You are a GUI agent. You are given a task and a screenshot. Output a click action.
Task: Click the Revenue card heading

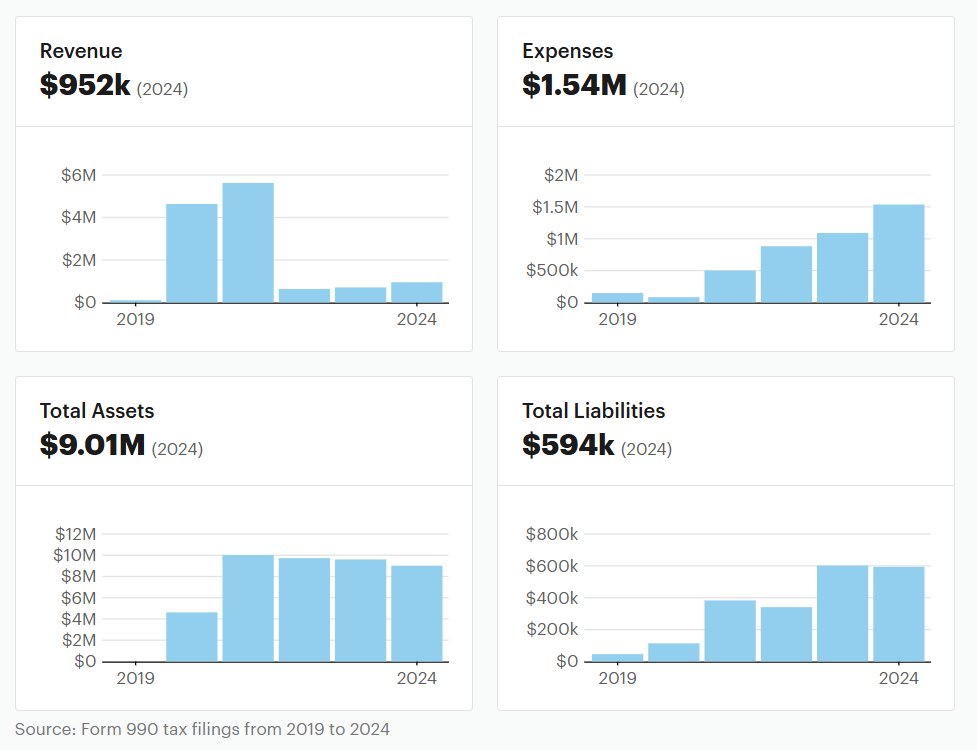pyautogui.click(x=81, y=51)
